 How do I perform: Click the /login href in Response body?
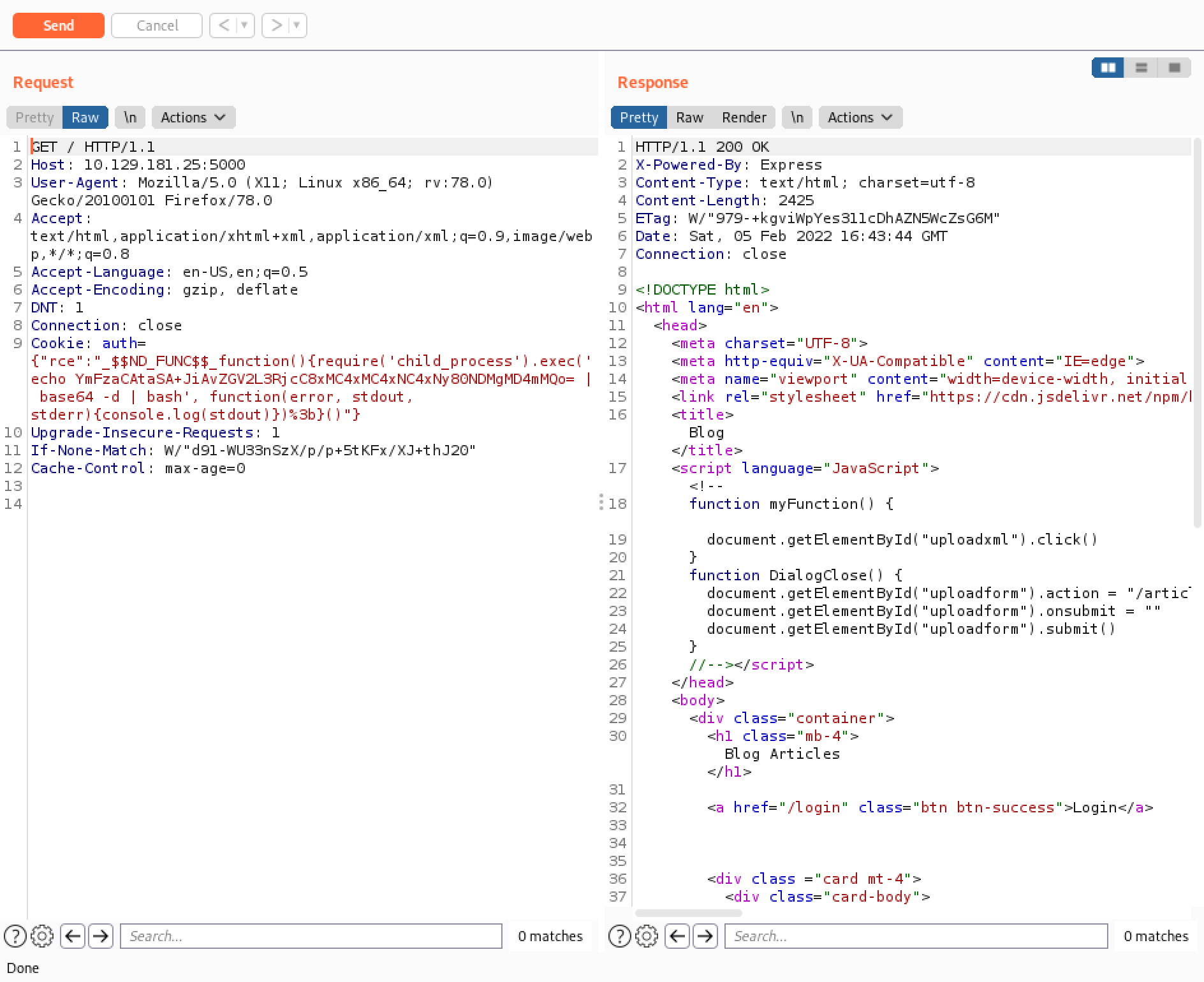pyautogui.click(x=813, y=807)
